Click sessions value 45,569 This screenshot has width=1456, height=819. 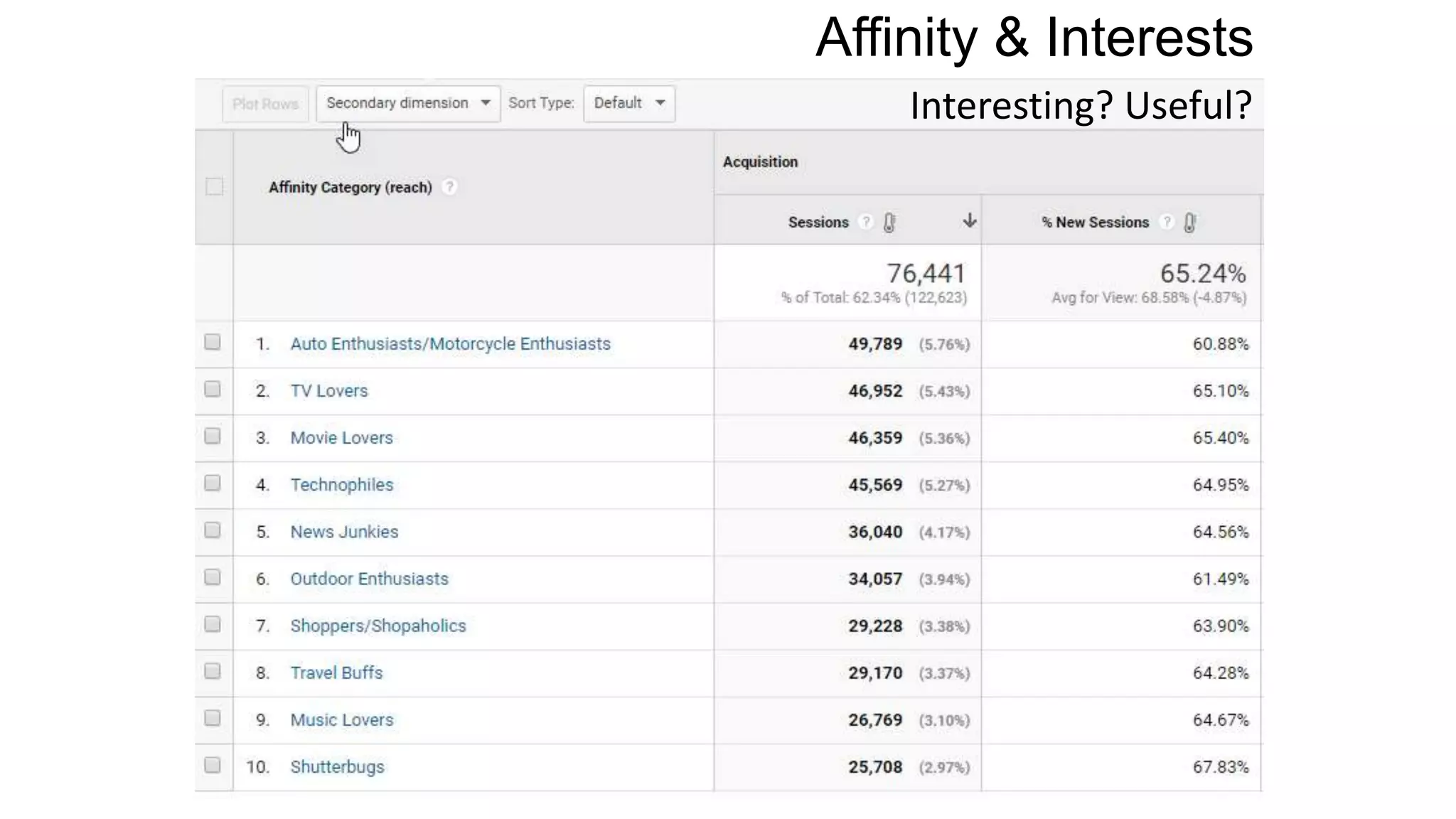pos(875,485)
